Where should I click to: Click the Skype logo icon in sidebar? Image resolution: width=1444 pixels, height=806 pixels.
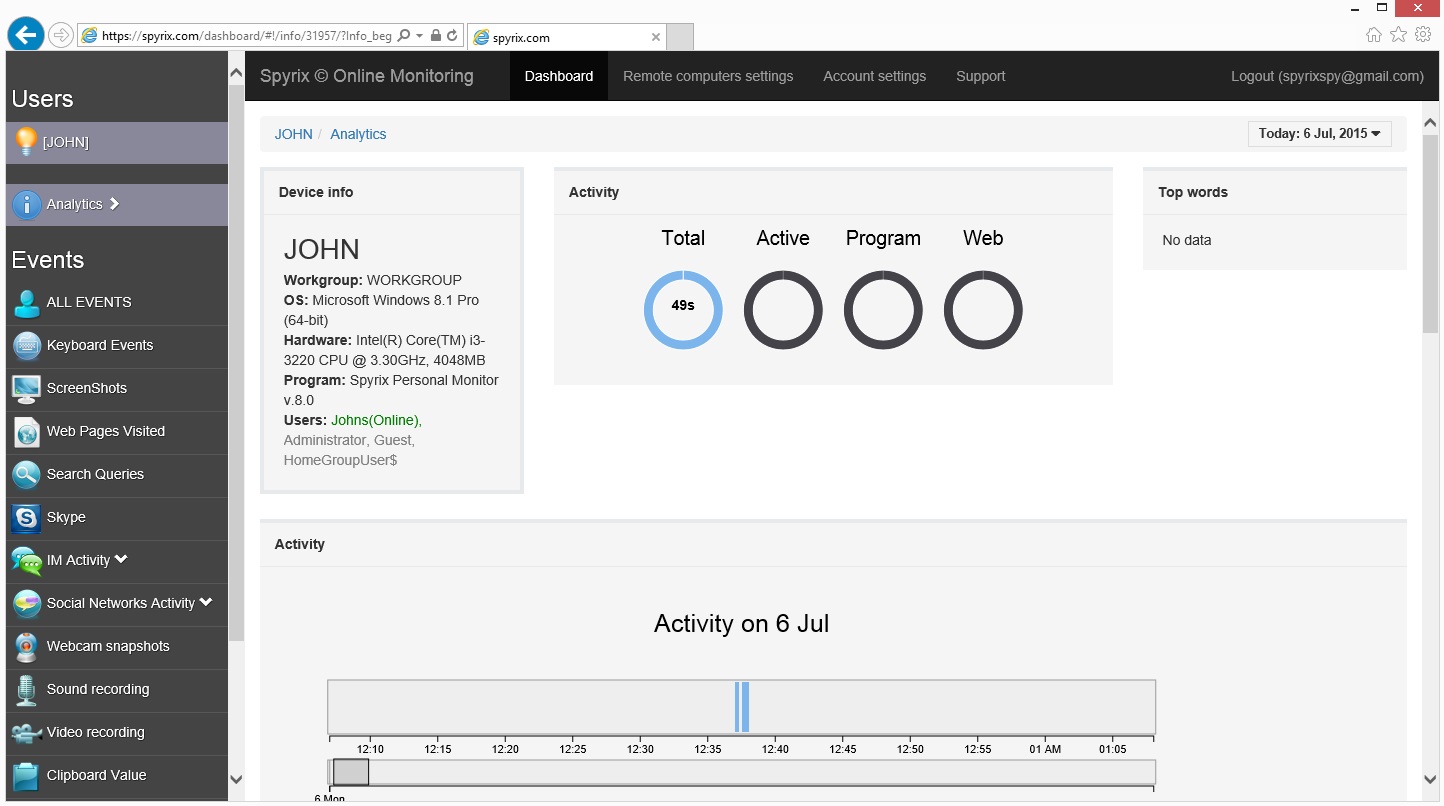[x=27, y=517]
